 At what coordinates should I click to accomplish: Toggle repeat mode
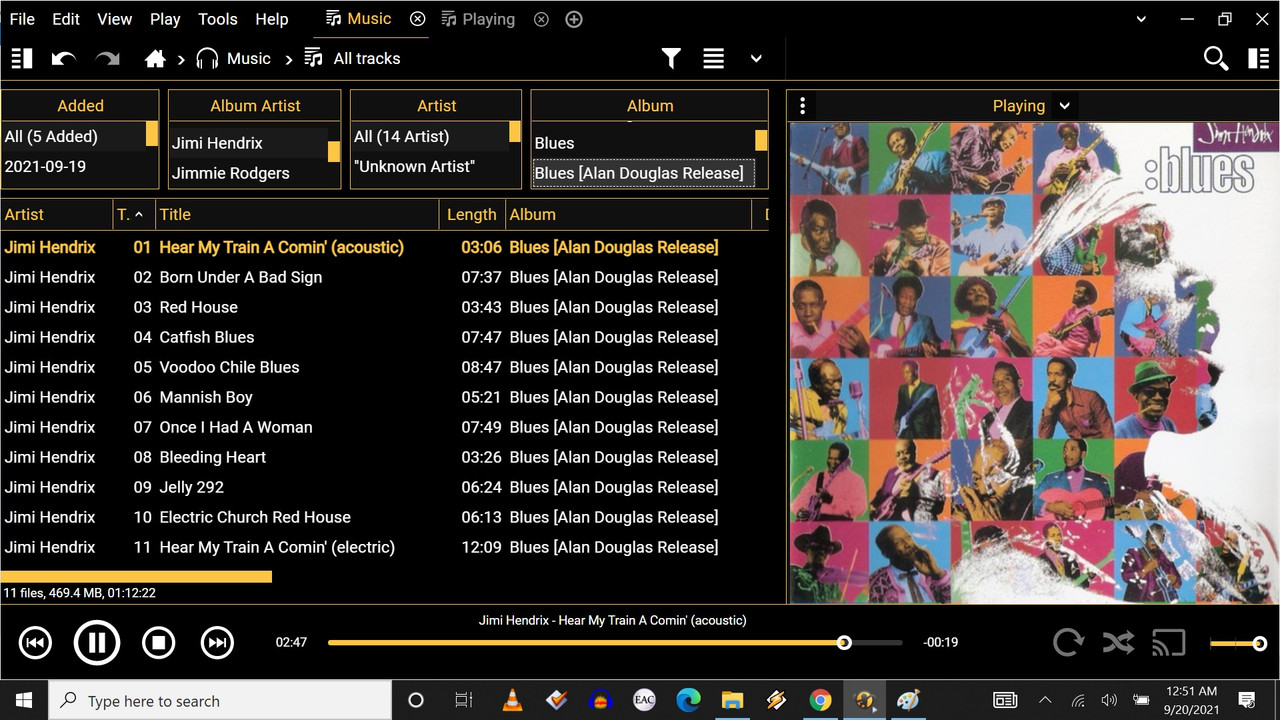[1068, 642]
